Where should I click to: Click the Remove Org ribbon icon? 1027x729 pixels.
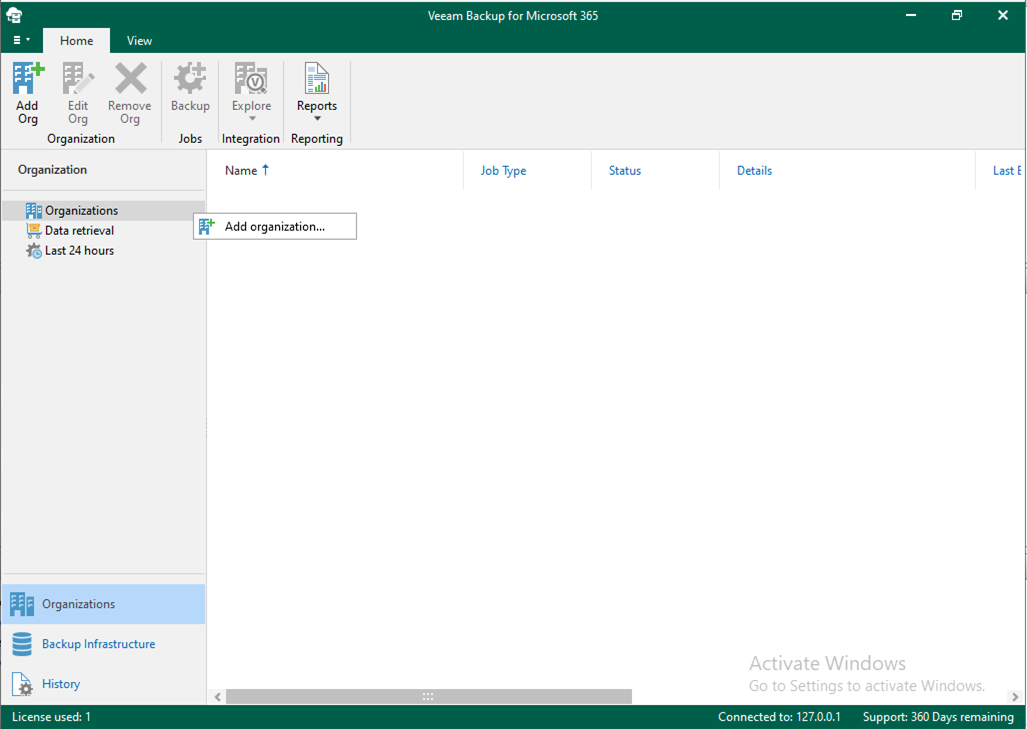[x=130, y=79]
